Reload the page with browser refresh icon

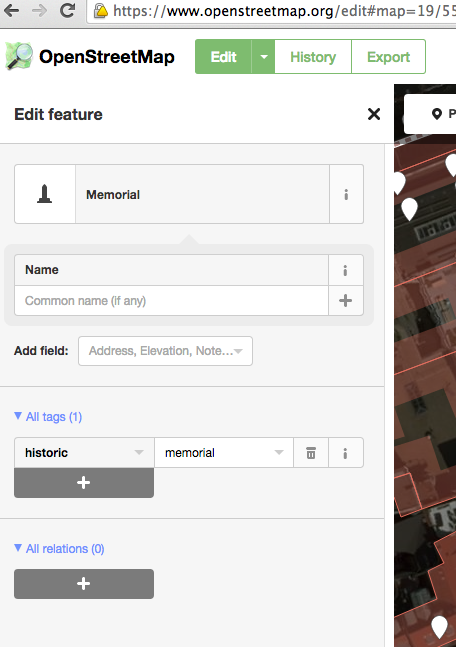pyautogui.click(x=67, y=11)
